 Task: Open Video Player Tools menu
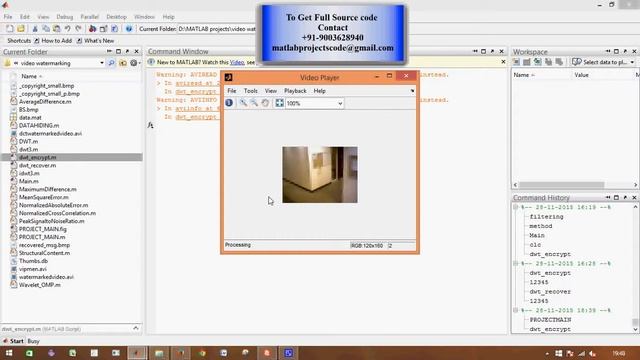tap(251, 91)
